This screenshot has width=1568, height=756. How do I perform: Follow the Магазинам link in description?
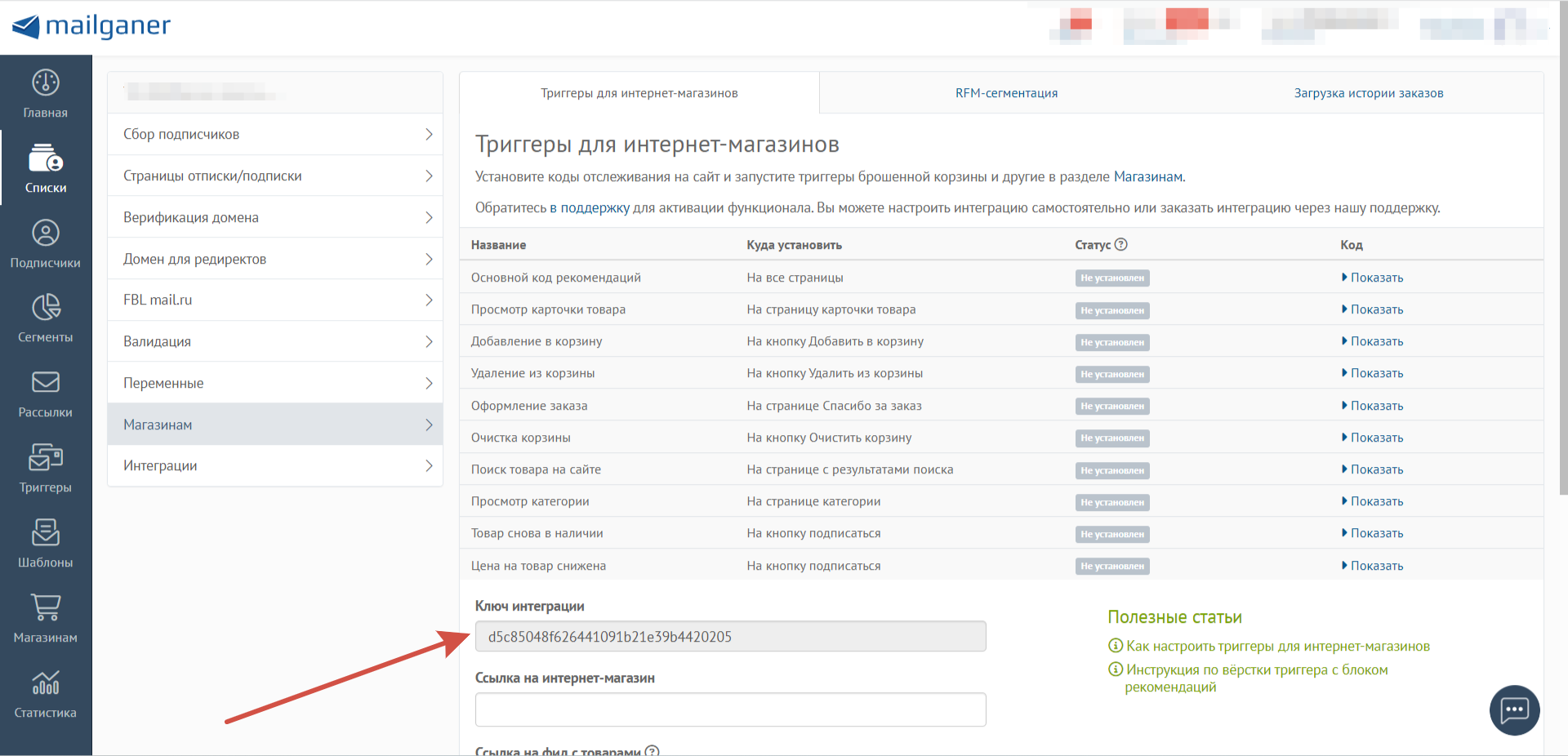[1147, 176]
